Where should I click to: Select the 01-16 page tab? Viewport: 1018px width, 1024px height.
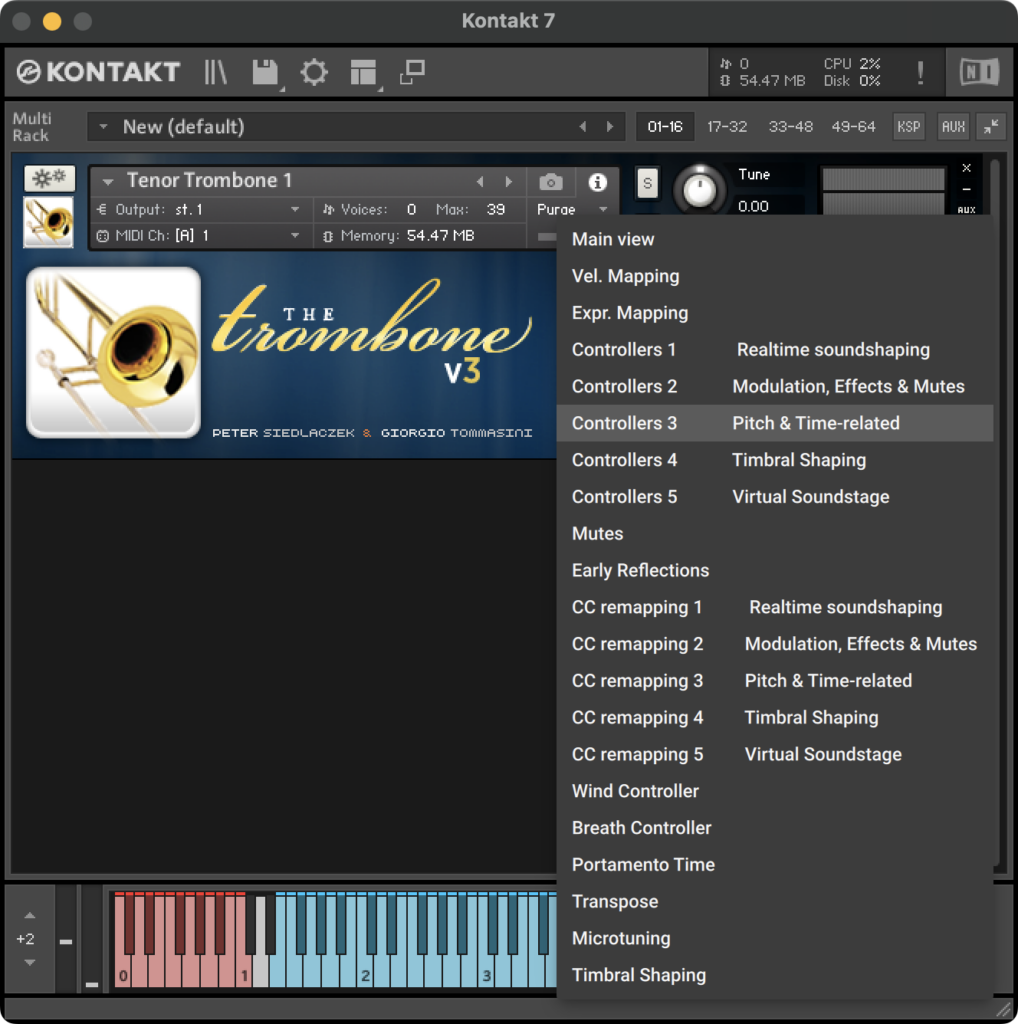[665, 126]
